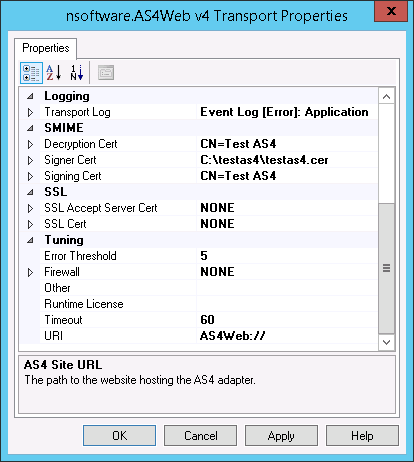Collapse the SSL category
Screen dimensions: 414x462
30,192
